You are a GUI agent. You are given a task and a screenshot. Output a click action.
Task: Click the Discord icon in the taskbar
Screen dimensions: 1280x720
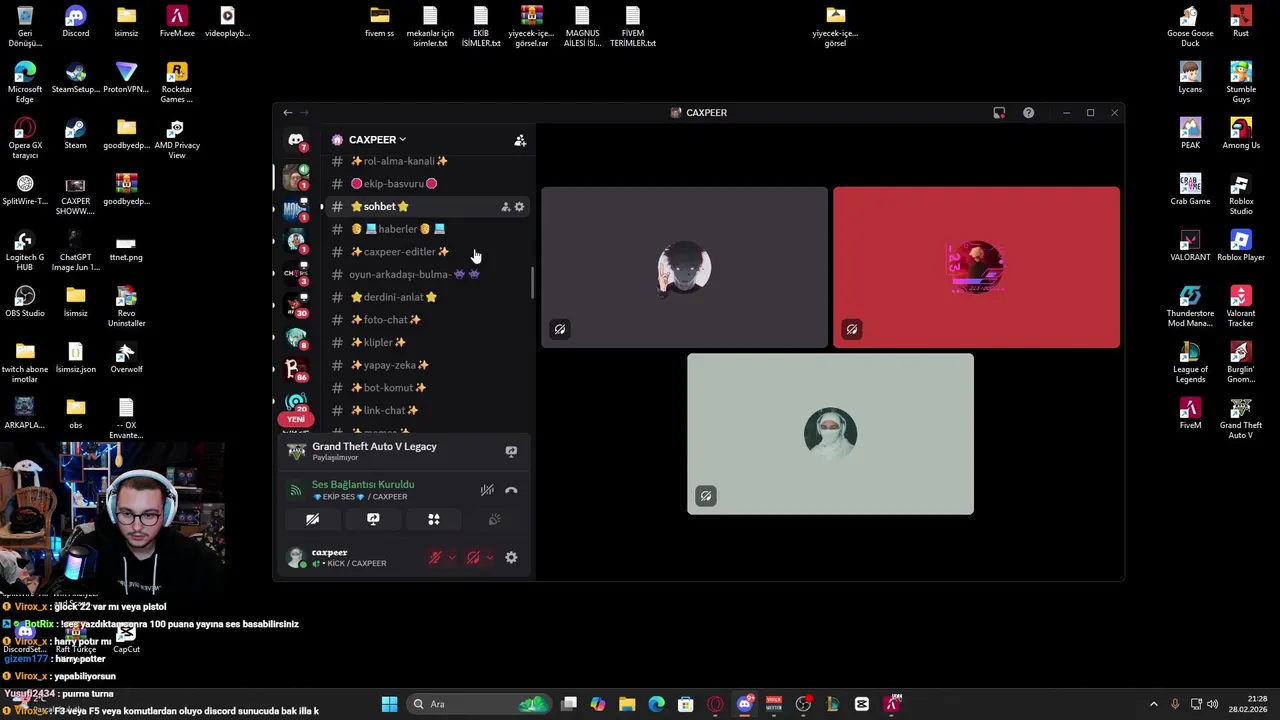coord(744,704)
